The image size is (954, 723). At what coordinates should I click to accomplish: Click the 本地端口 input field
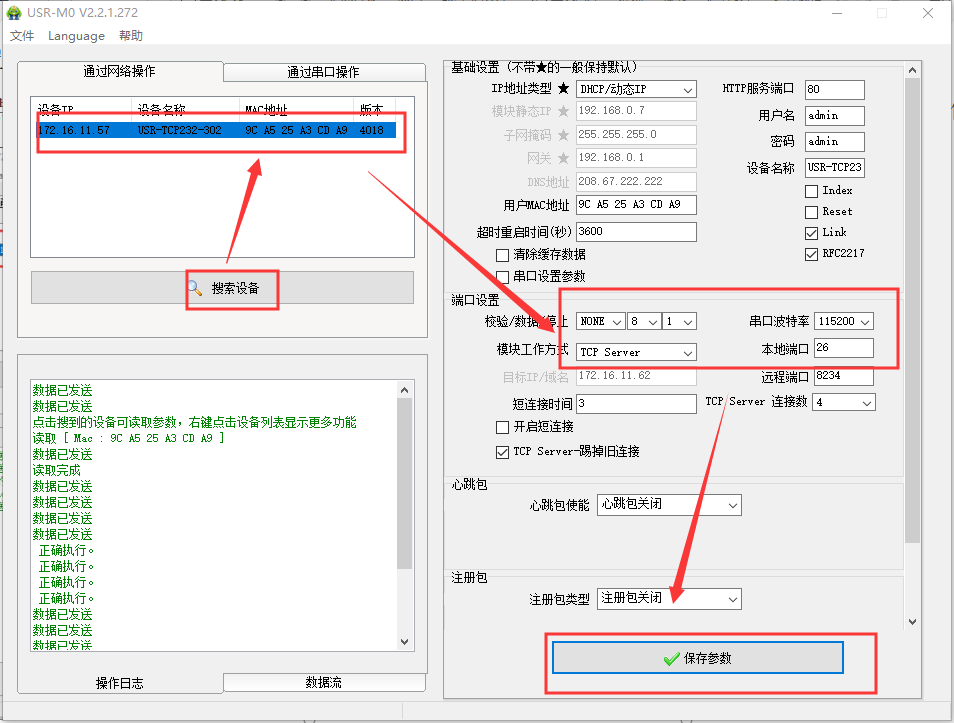coord(843,348)
